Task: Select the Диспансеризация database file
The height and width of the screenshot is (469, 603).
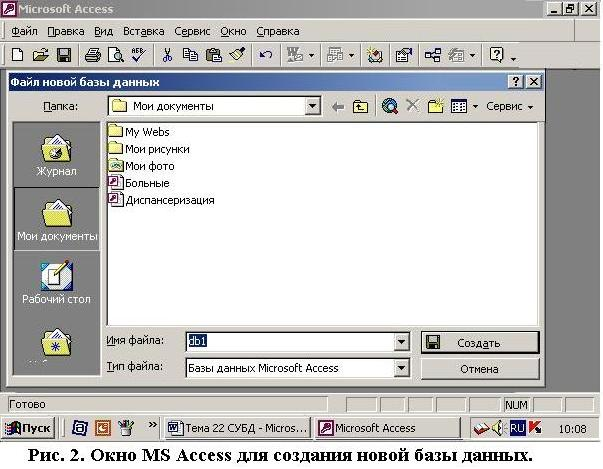Action: pyautogui.click(x=162, y=200)
